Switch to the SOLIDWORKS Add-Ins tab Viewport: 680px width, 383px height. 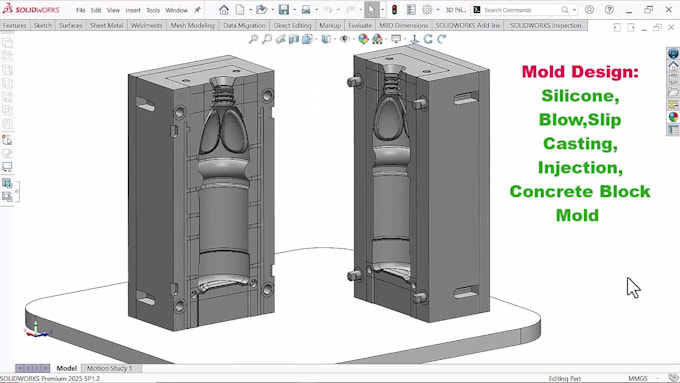click(x=468, y=26)
